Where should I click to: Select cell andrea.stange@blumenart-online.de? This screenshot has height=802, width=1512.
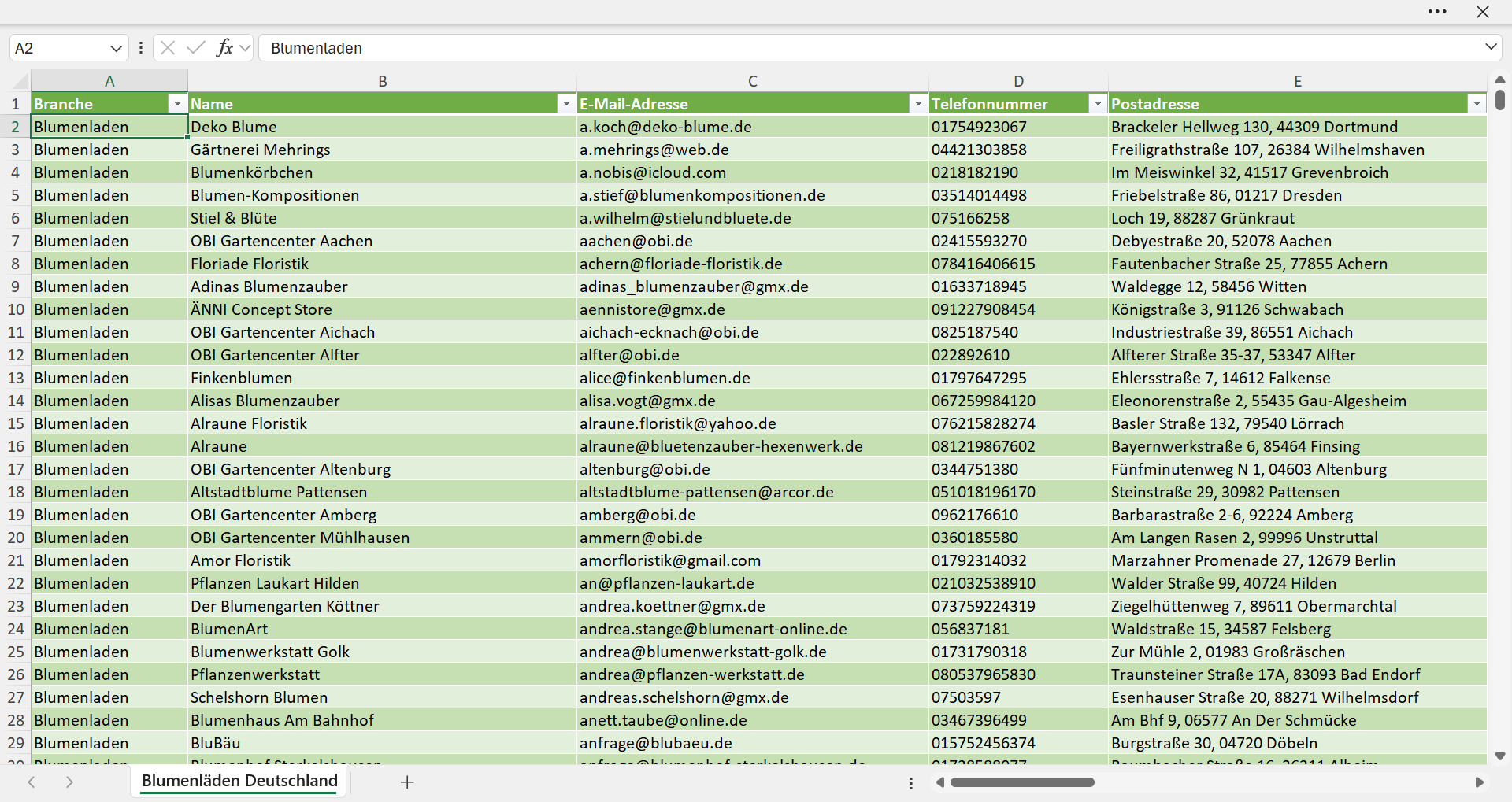click(753, 629)
